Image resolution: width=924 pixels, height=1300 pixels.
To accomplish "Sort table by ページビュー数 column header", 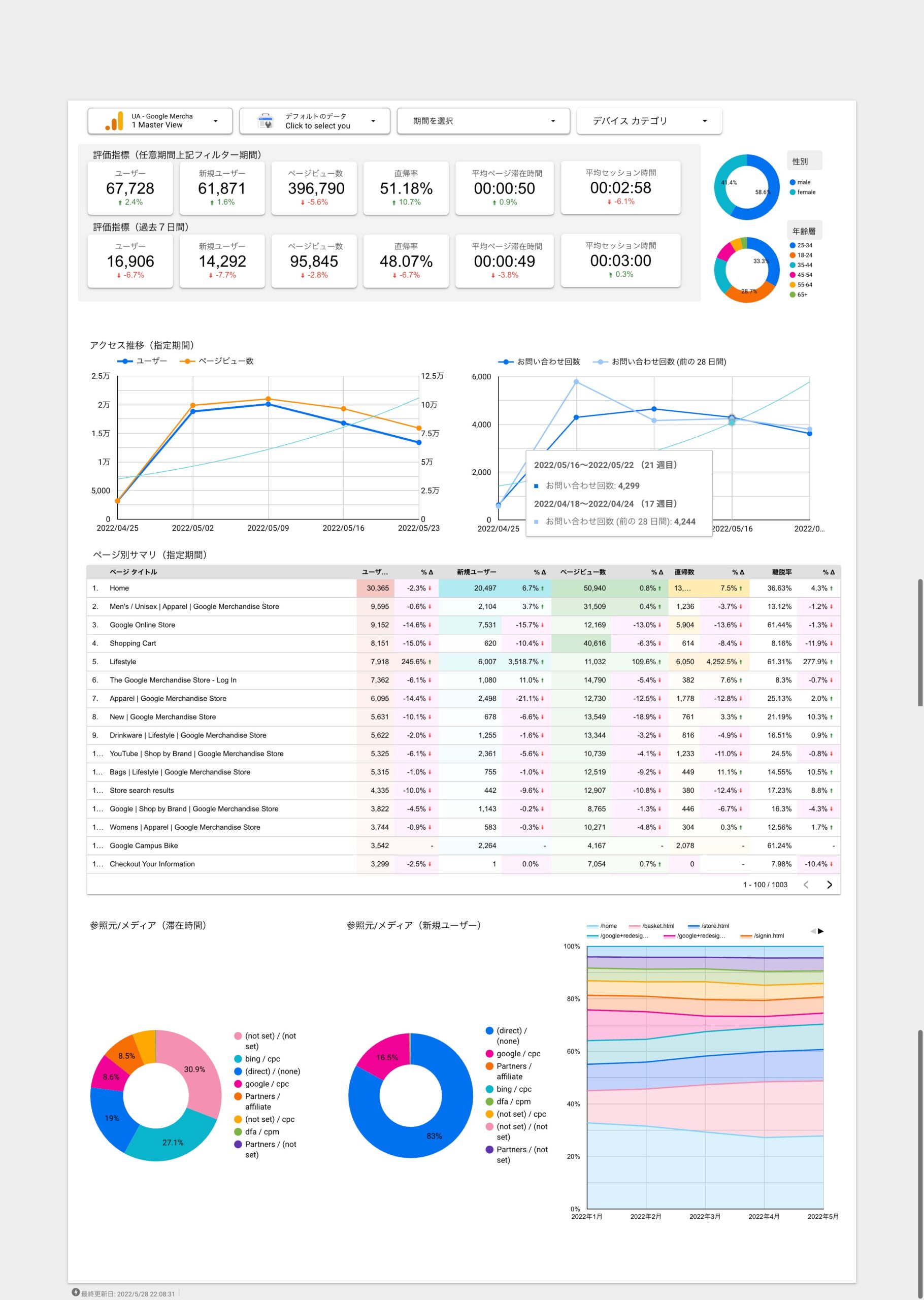I will click(583, 572).
